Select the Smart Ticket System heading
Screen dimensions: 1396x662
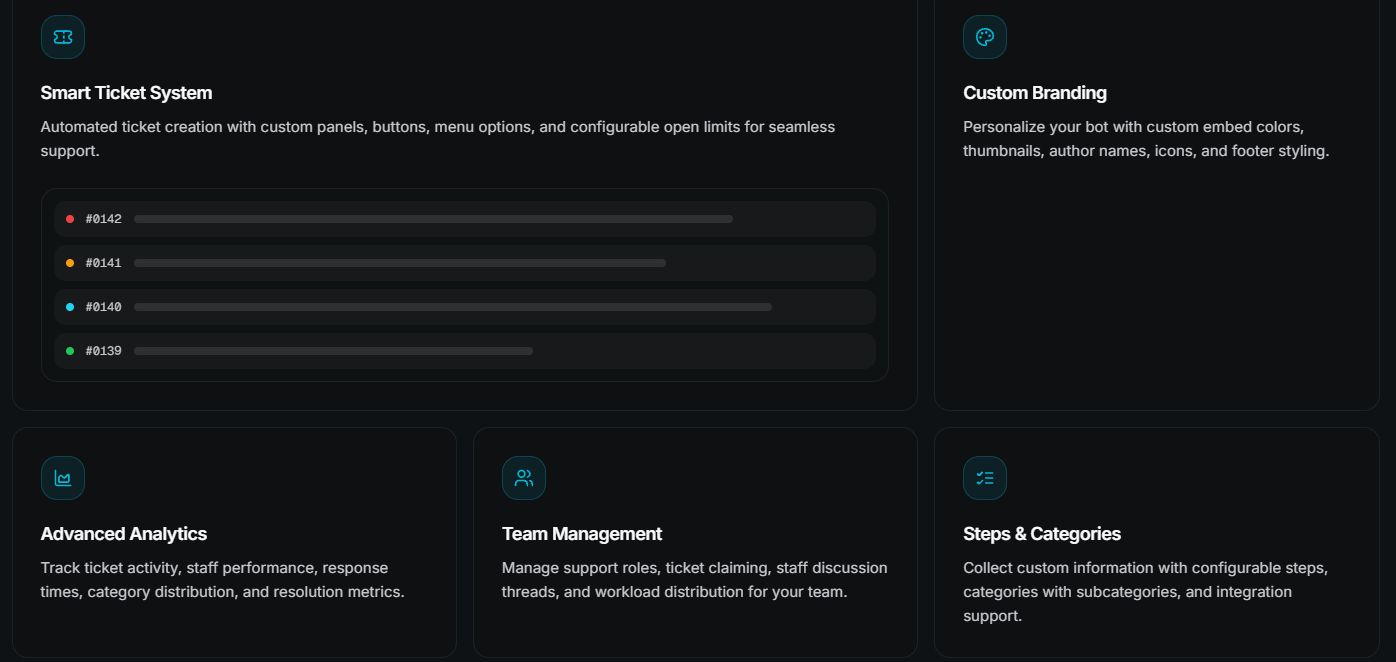coord(126,93)
